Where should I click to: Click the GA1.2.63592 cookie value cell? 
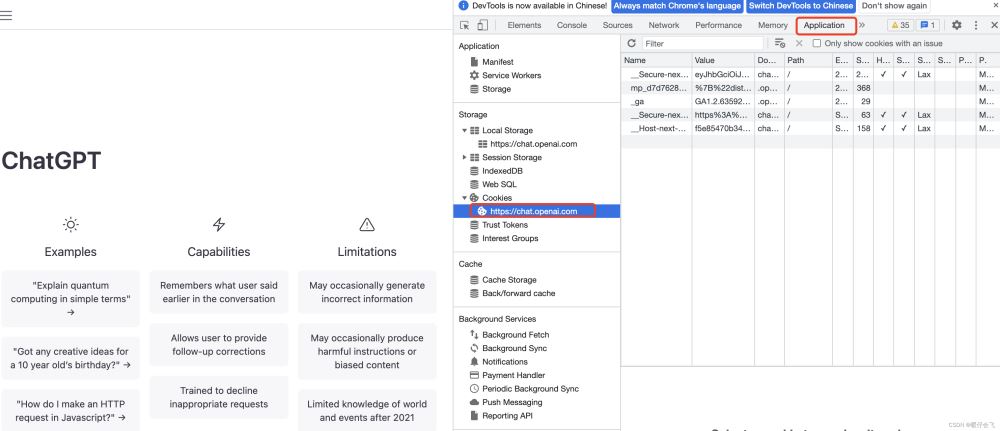(x=723, y=101)
